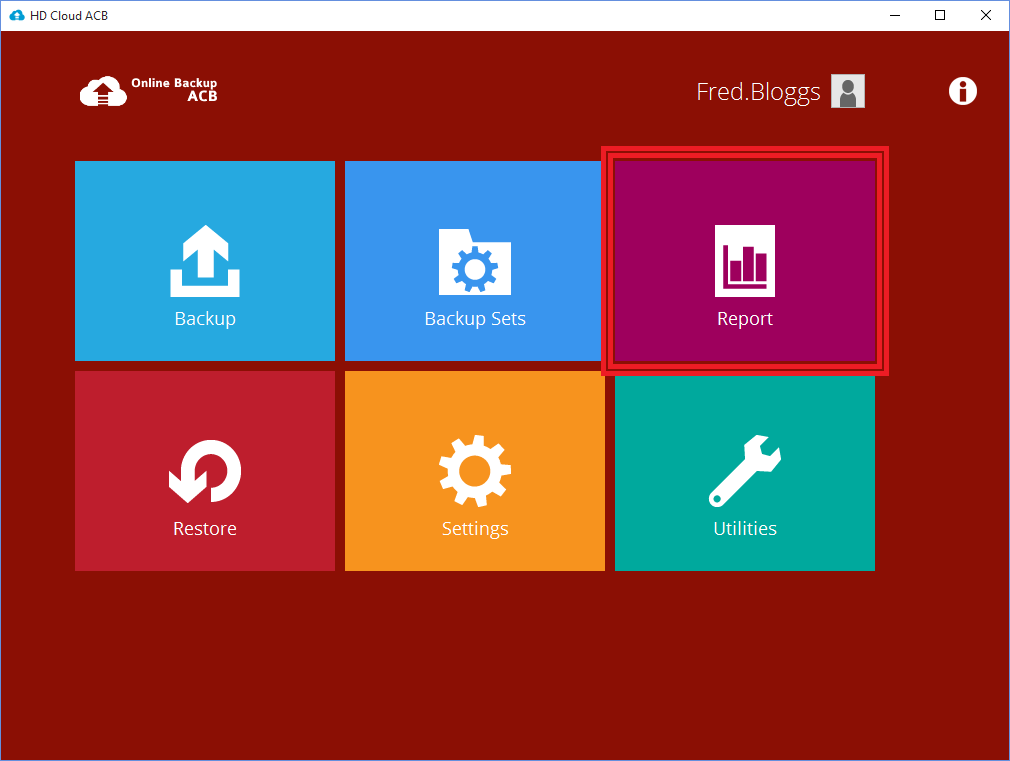
Task: Close the HD Cloud ACB window
Action: 986,15
